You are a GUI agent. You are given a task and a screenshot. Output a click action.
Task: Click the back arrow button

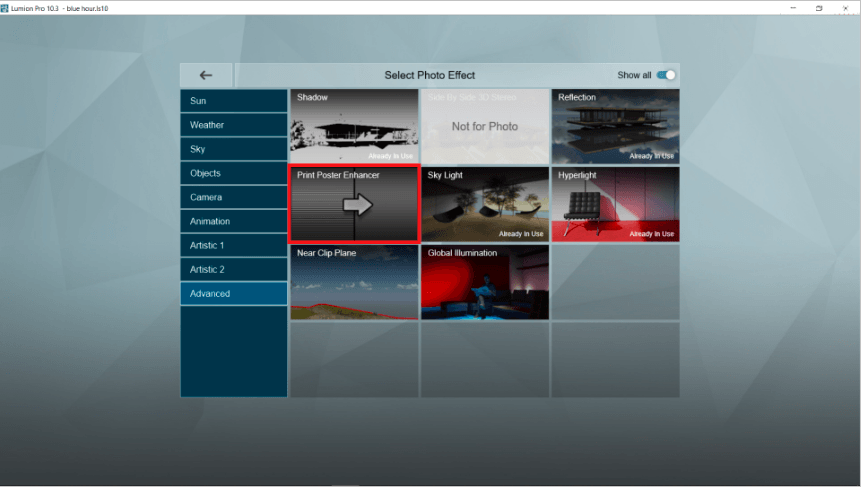(206, 75)
